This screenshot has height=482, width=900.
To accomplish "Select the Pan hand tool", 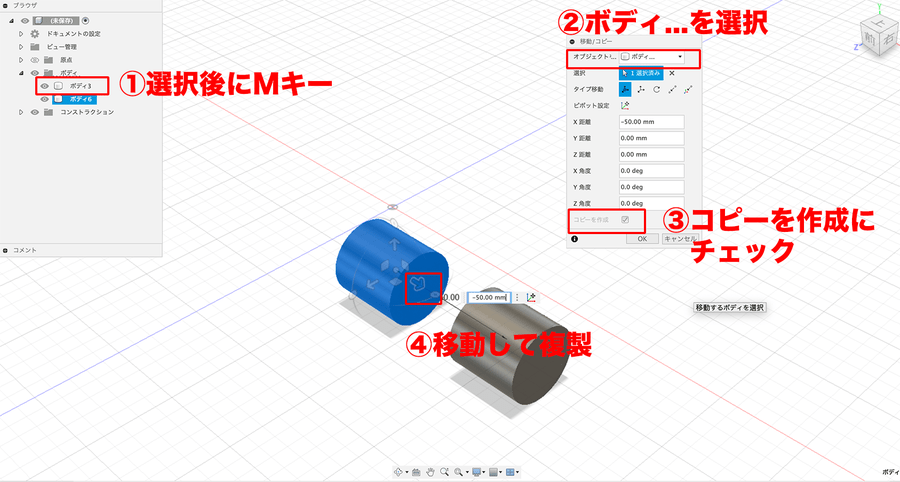I will (x=430, y=472).
